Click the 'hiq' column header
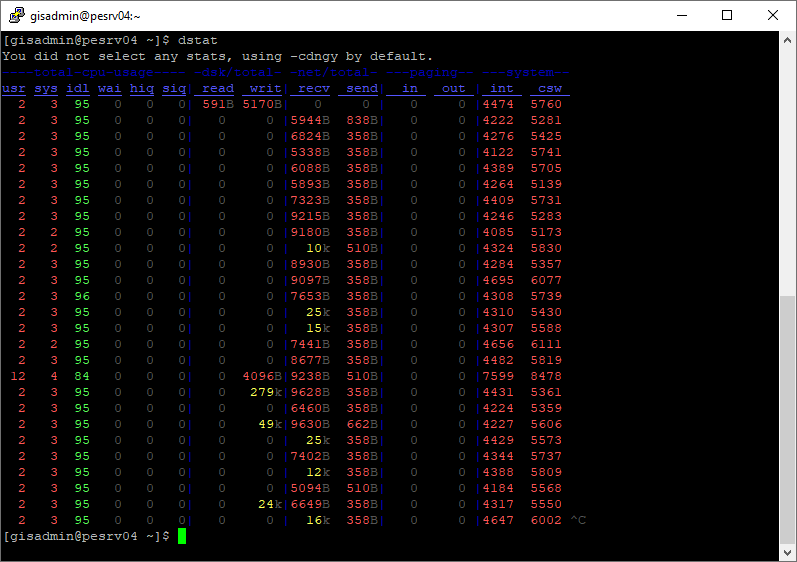Viewport: 797px width, 562px height. point(142,88)
